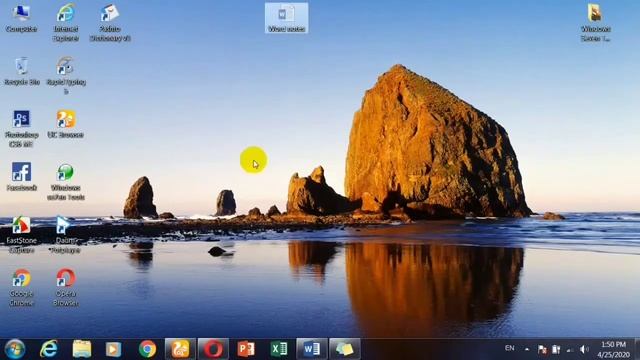Click the battery power tray icon

point(556,349)
